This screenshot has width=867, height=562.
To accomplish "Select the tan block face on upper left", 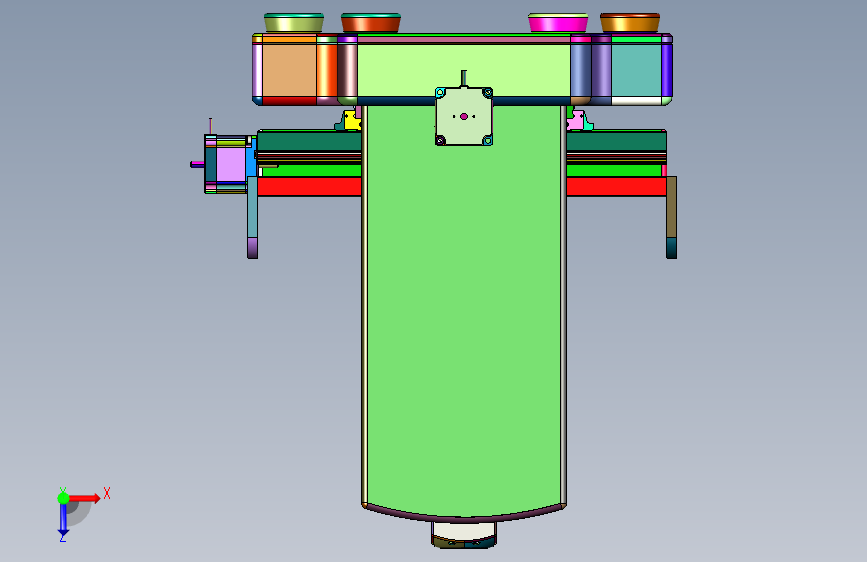I will click(289, 70).
